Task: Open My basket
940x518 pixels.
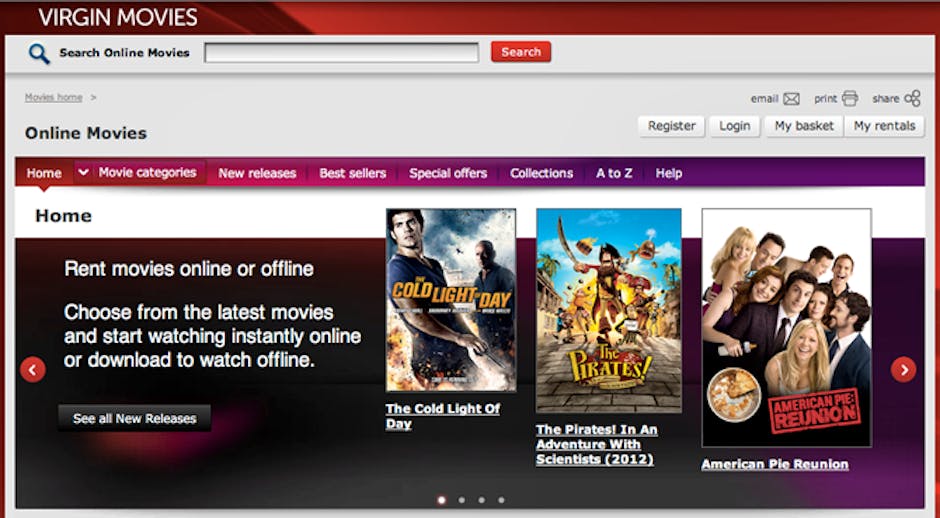Action: [803, 126]
